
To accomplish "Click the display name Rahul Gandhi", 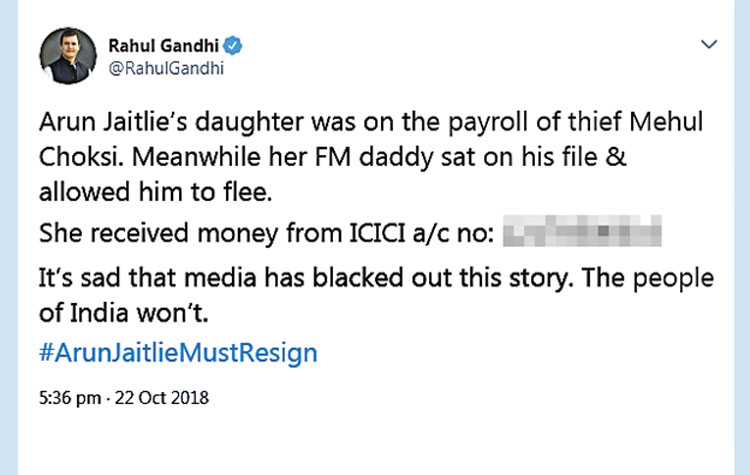I will click(x=163, y=46).
